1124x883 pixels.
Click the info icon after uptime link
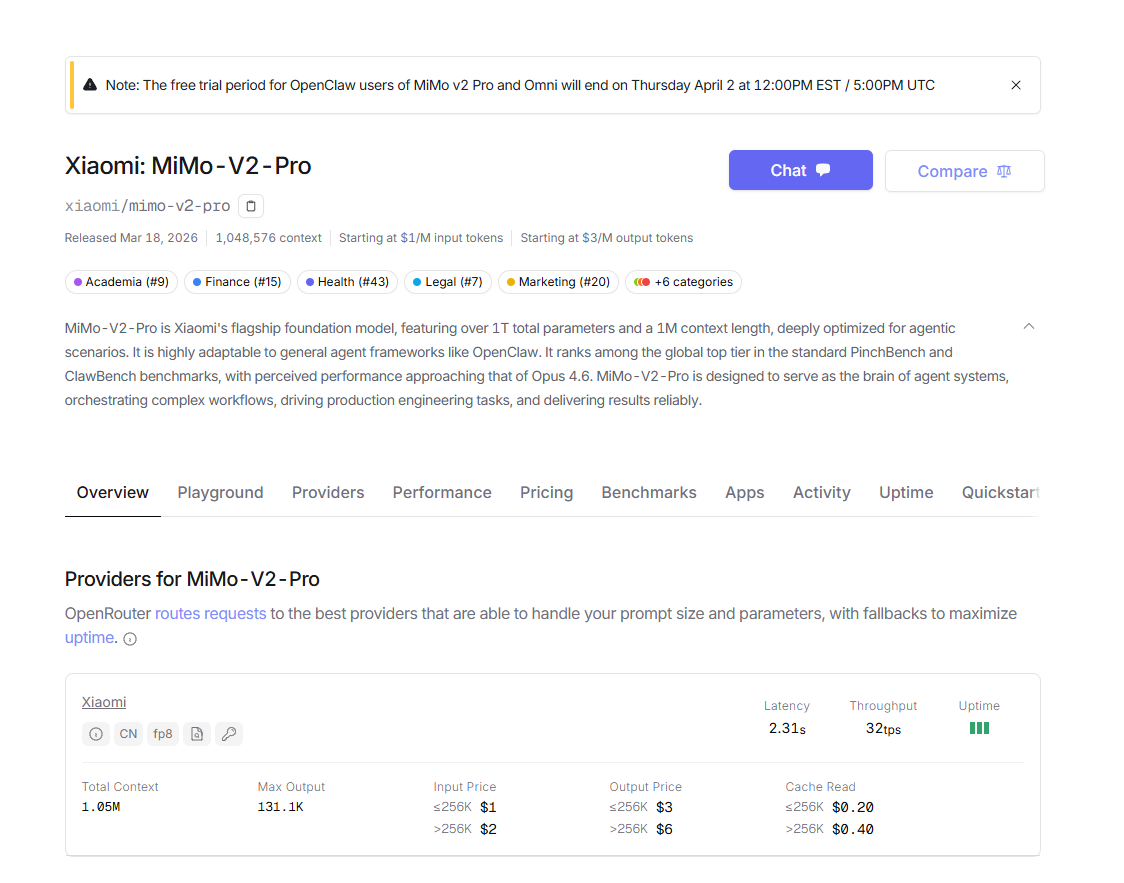130,639
